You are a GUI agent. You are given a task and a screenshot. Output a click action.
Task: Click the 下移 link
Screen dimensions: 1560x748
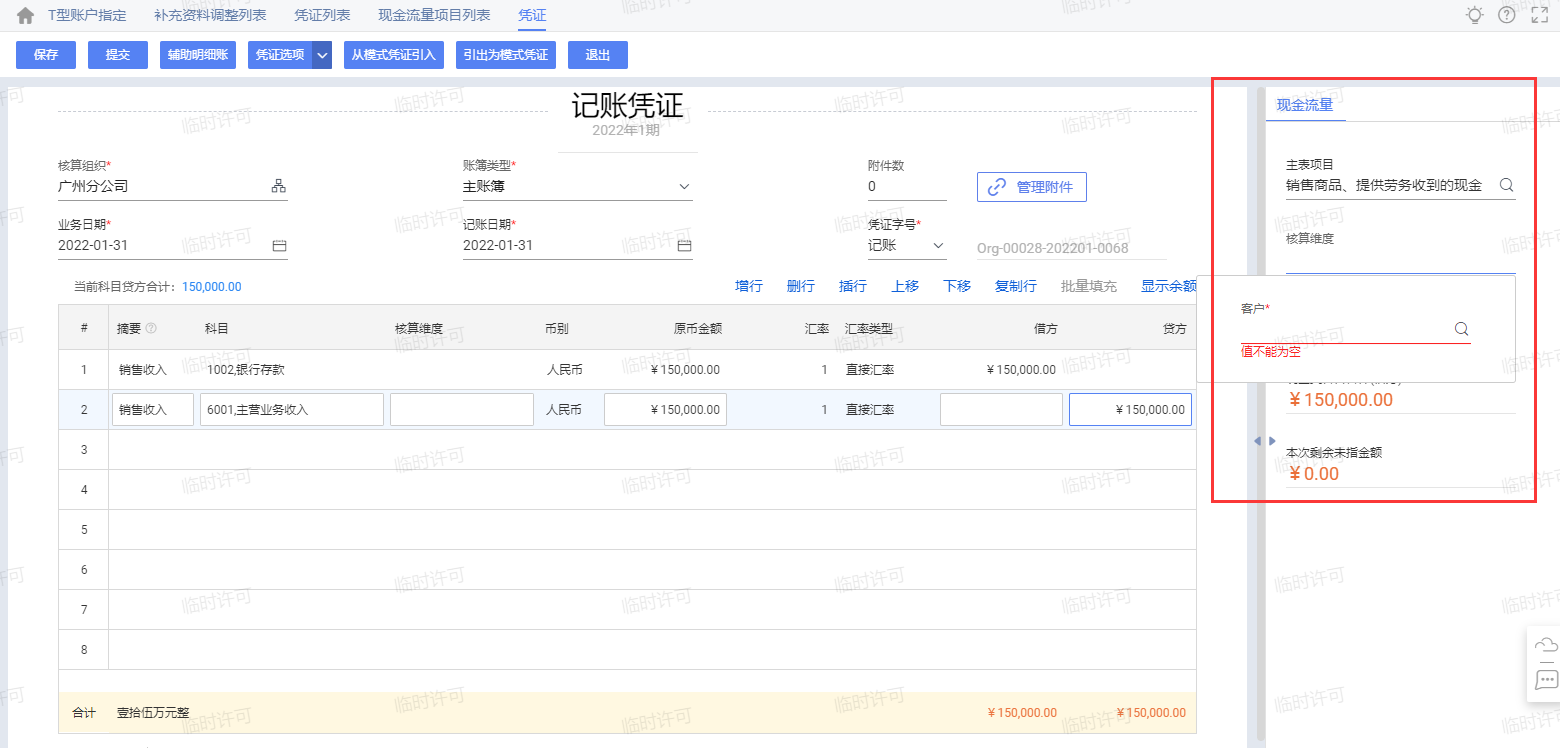coord(957,286)
